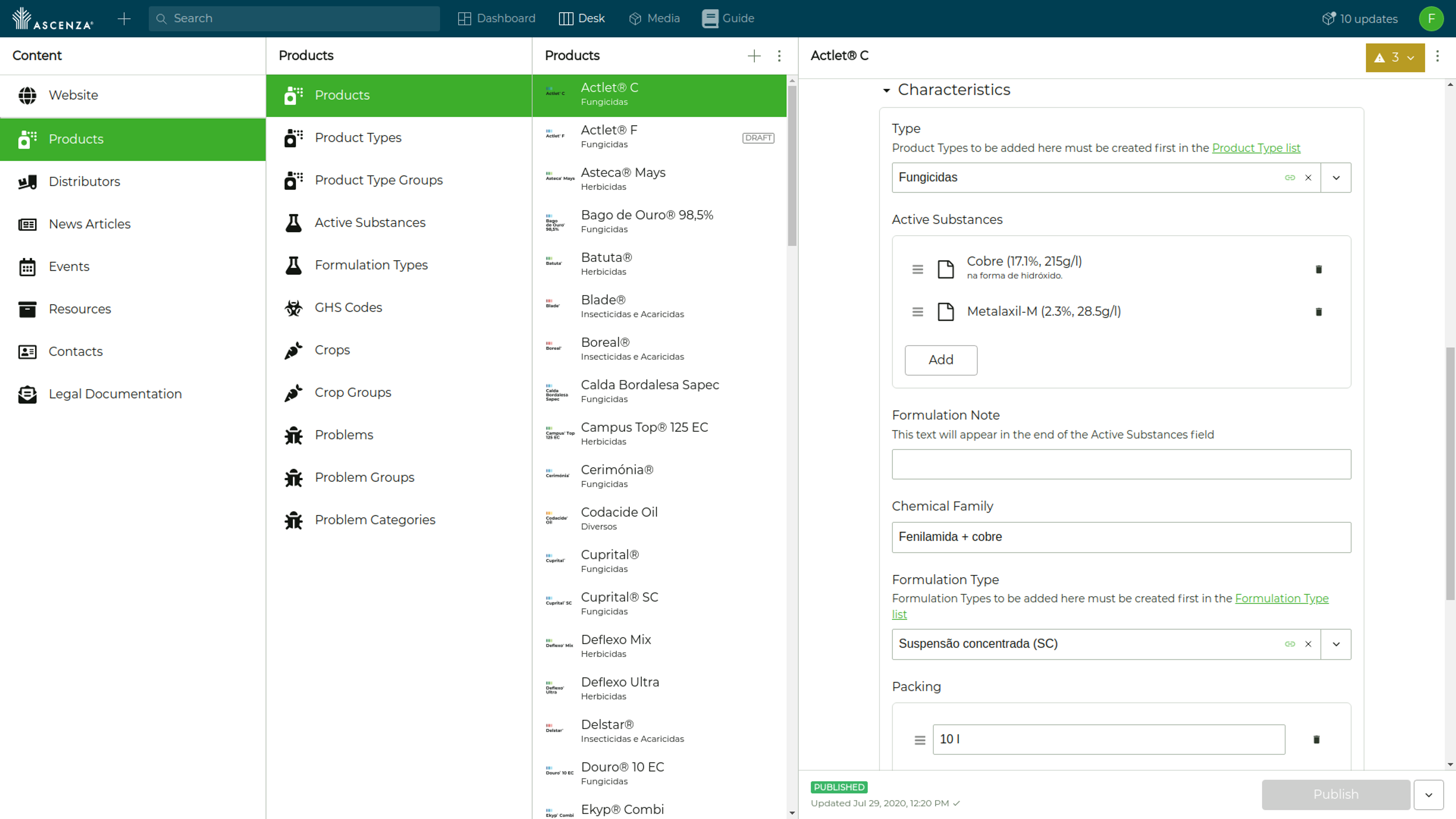The width and height of the screenshot is (1456, 819).
Task: Delete the Cobre active substance entry
Action: (1319, 270)
